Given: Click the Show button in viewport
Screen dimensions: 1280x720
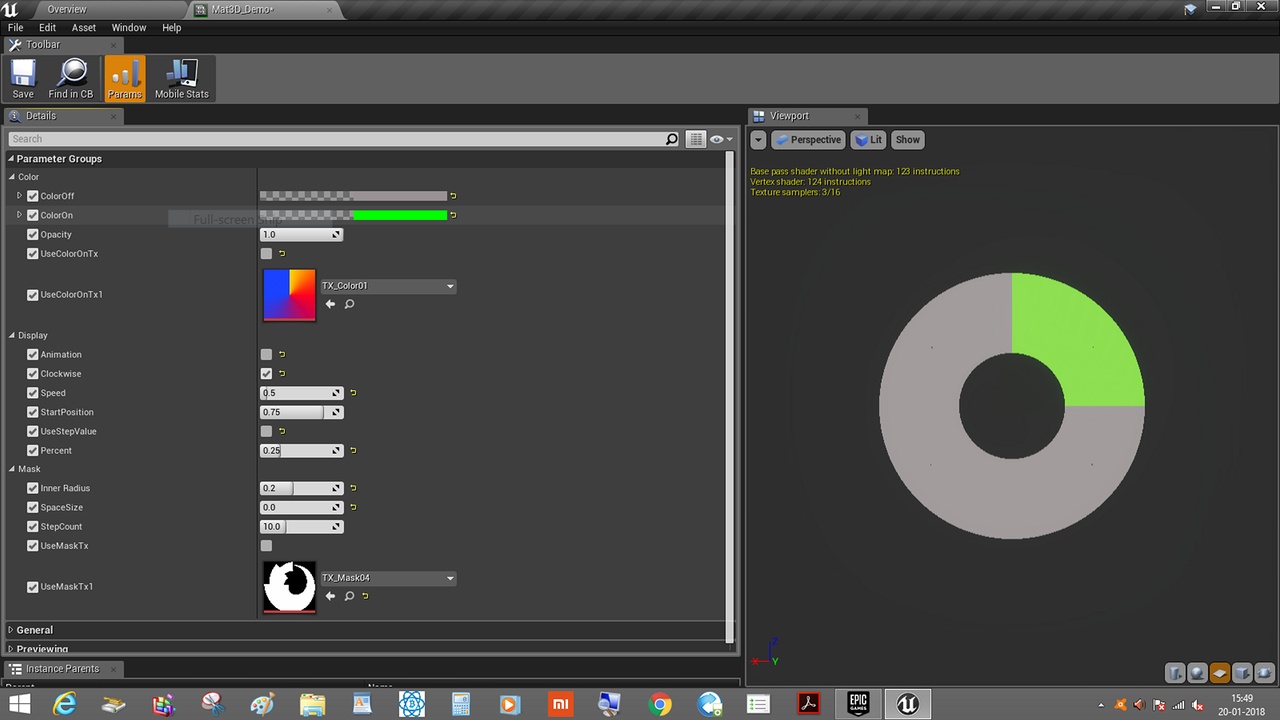Looking at the screenshot, I should pyautogui.click(x=908, y=140).
